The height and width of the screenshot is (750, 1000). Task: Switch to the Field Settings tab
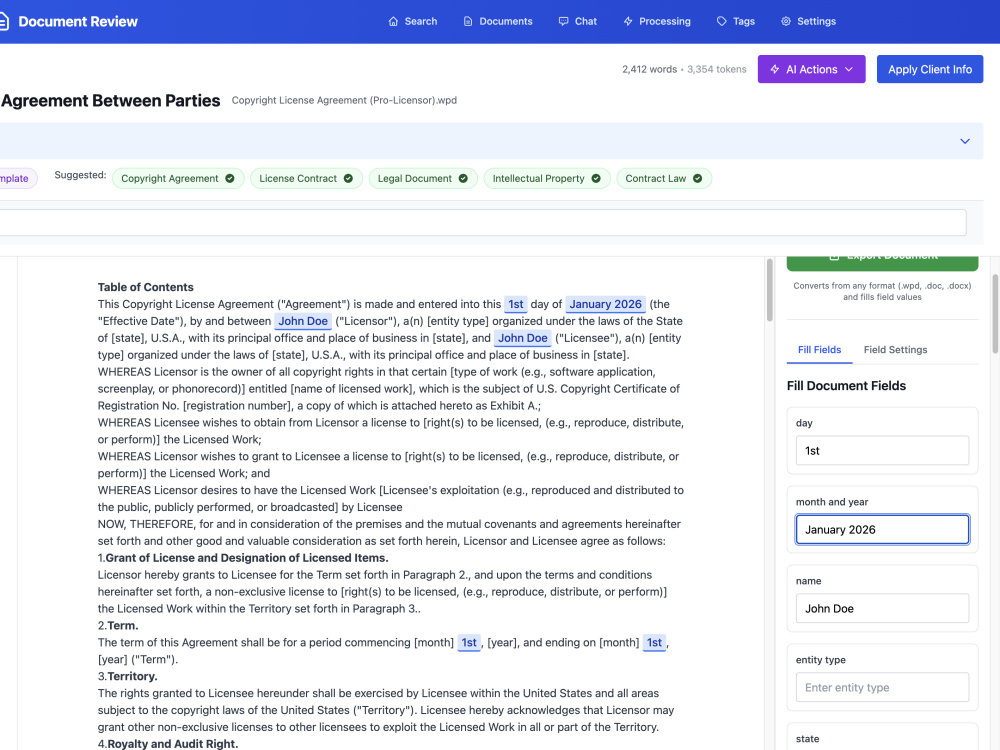(x=895, y=349)
